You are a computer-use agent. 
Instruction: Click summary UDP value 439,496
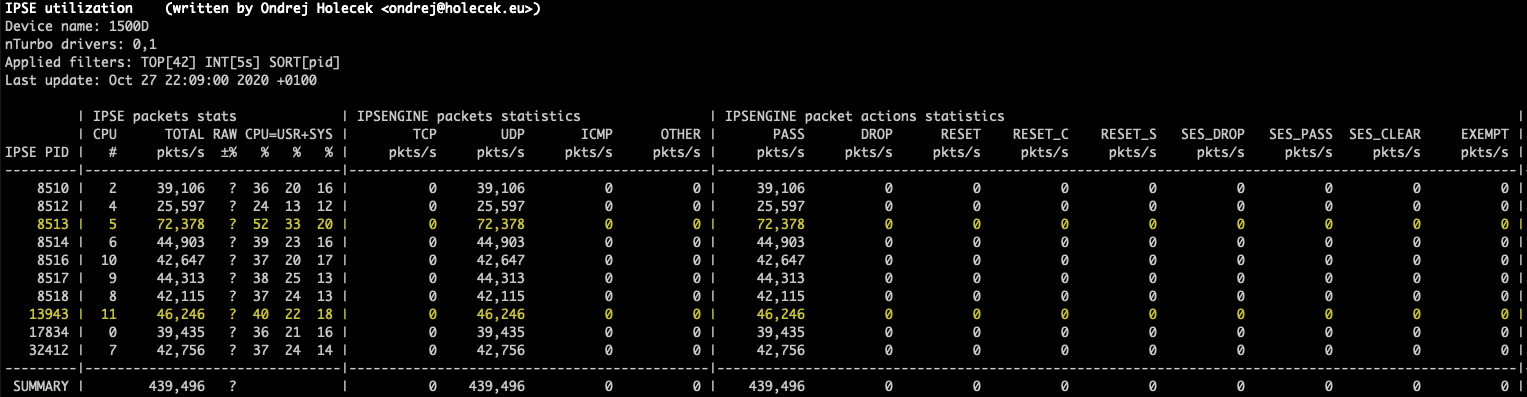point(497,386)
